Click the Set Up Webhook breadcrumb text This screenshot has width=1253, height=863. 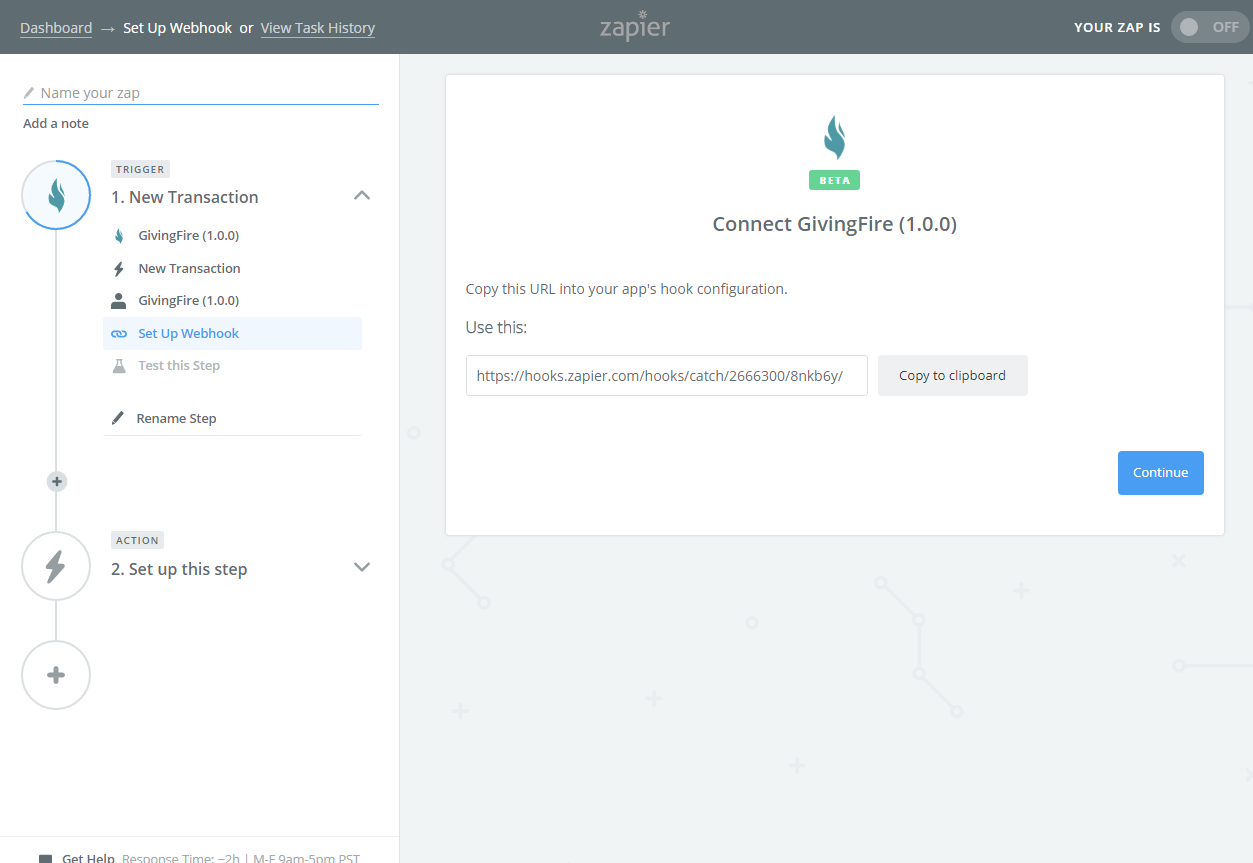tap(177, 28)
